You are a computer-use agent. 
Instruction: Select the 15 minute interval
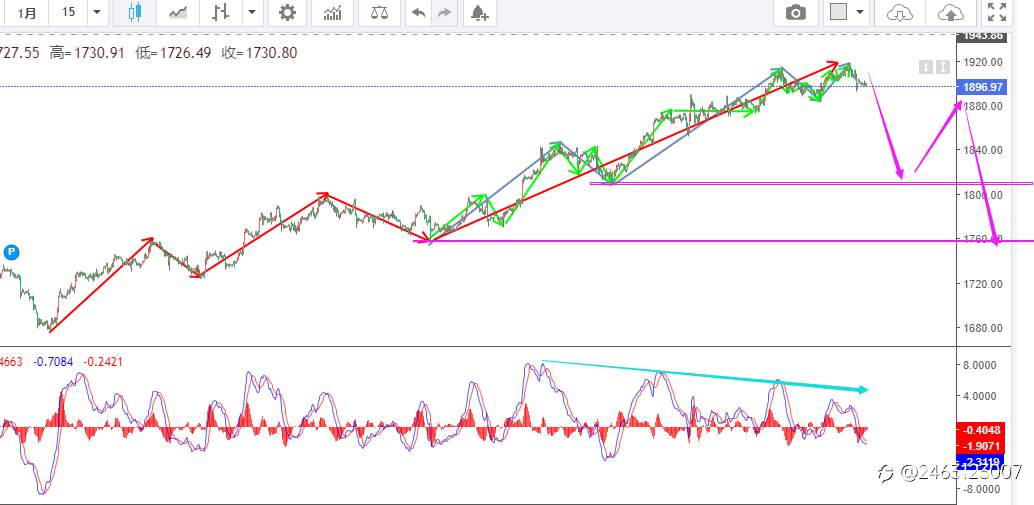[69, 12]
